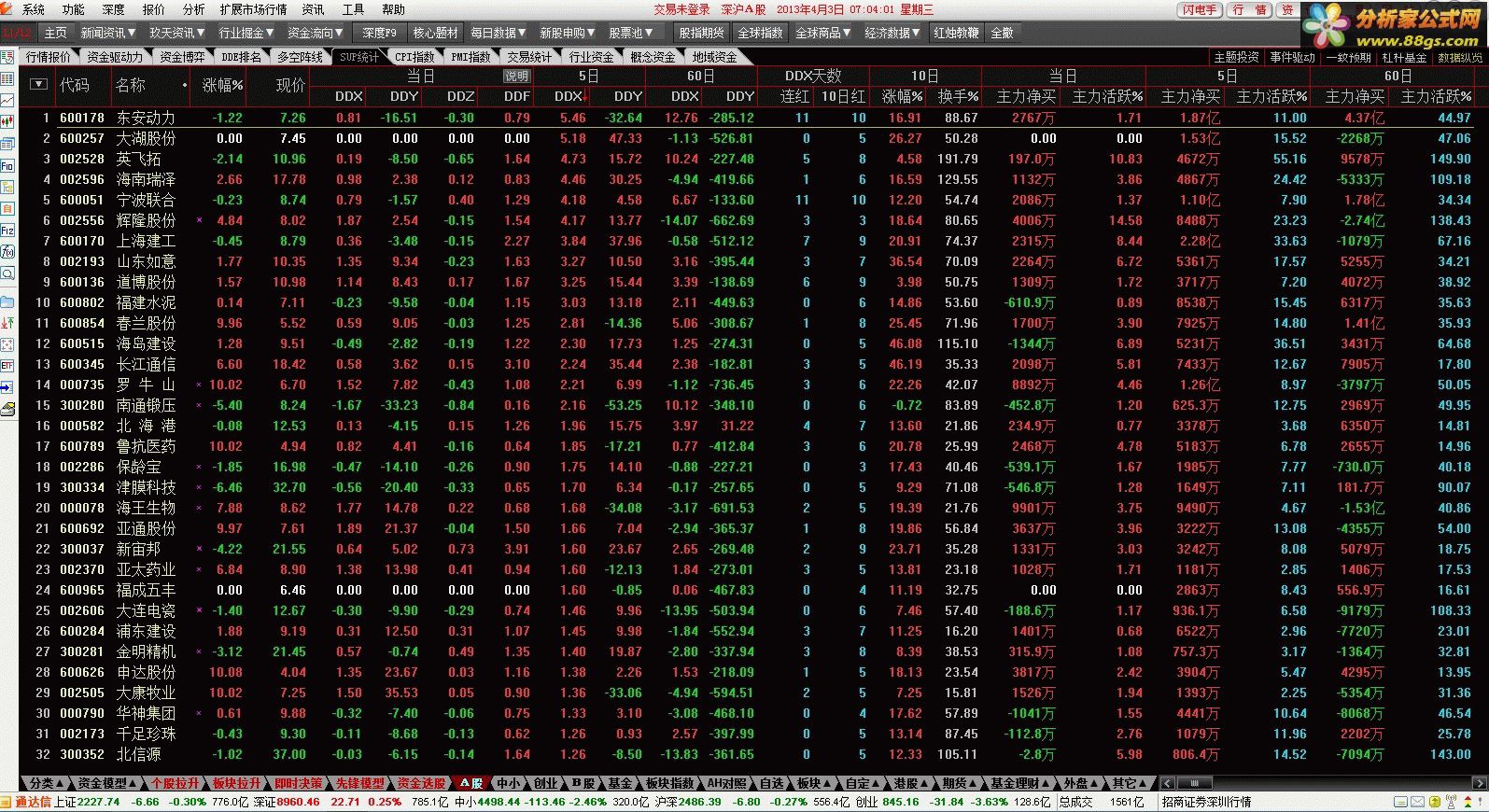The image size is (1489, 812).
Task: Open the 事件驱动 tab at right
Action: click(1292, 57)
